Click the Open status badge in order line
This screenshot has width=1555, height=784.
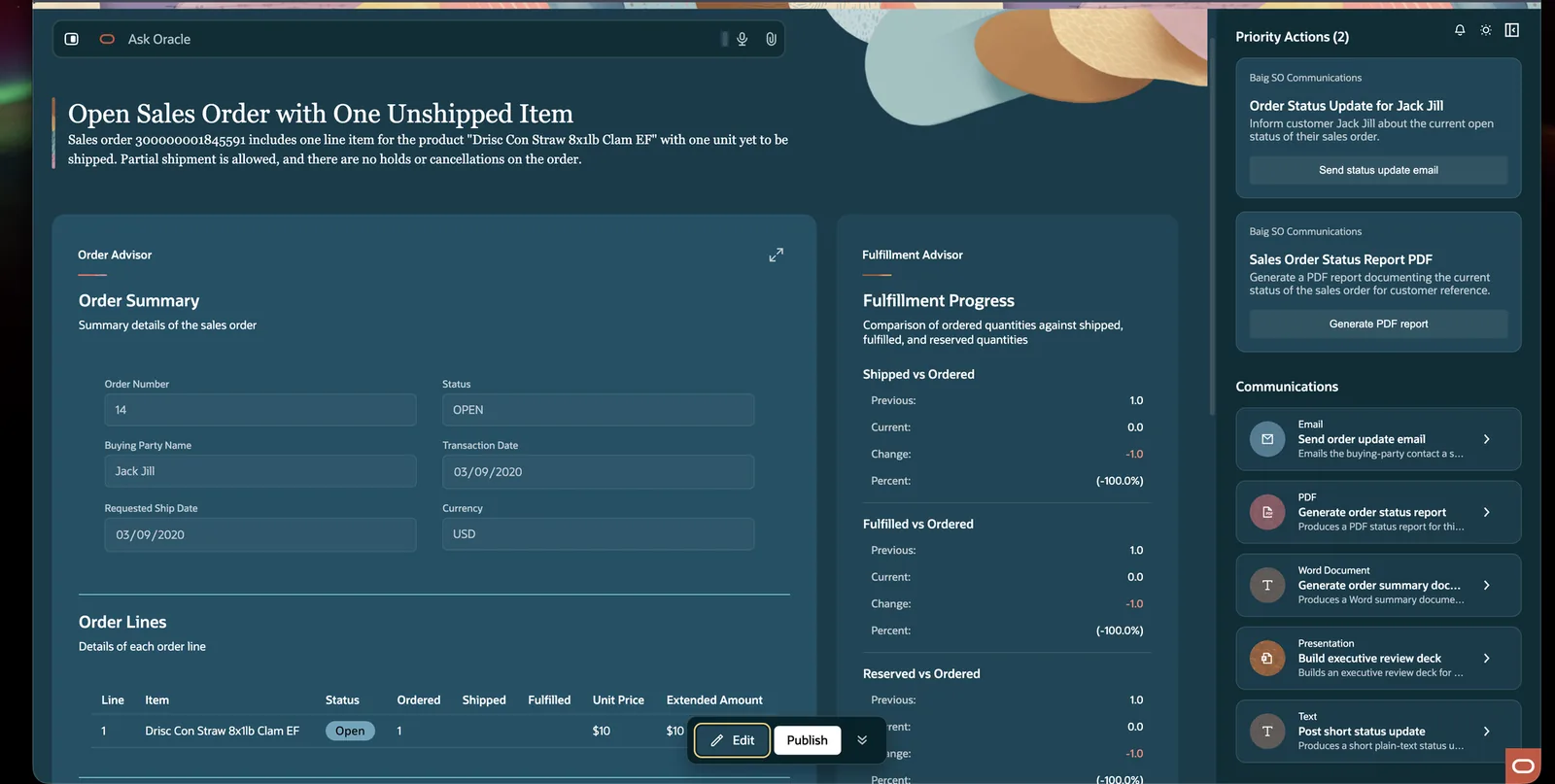350,731
